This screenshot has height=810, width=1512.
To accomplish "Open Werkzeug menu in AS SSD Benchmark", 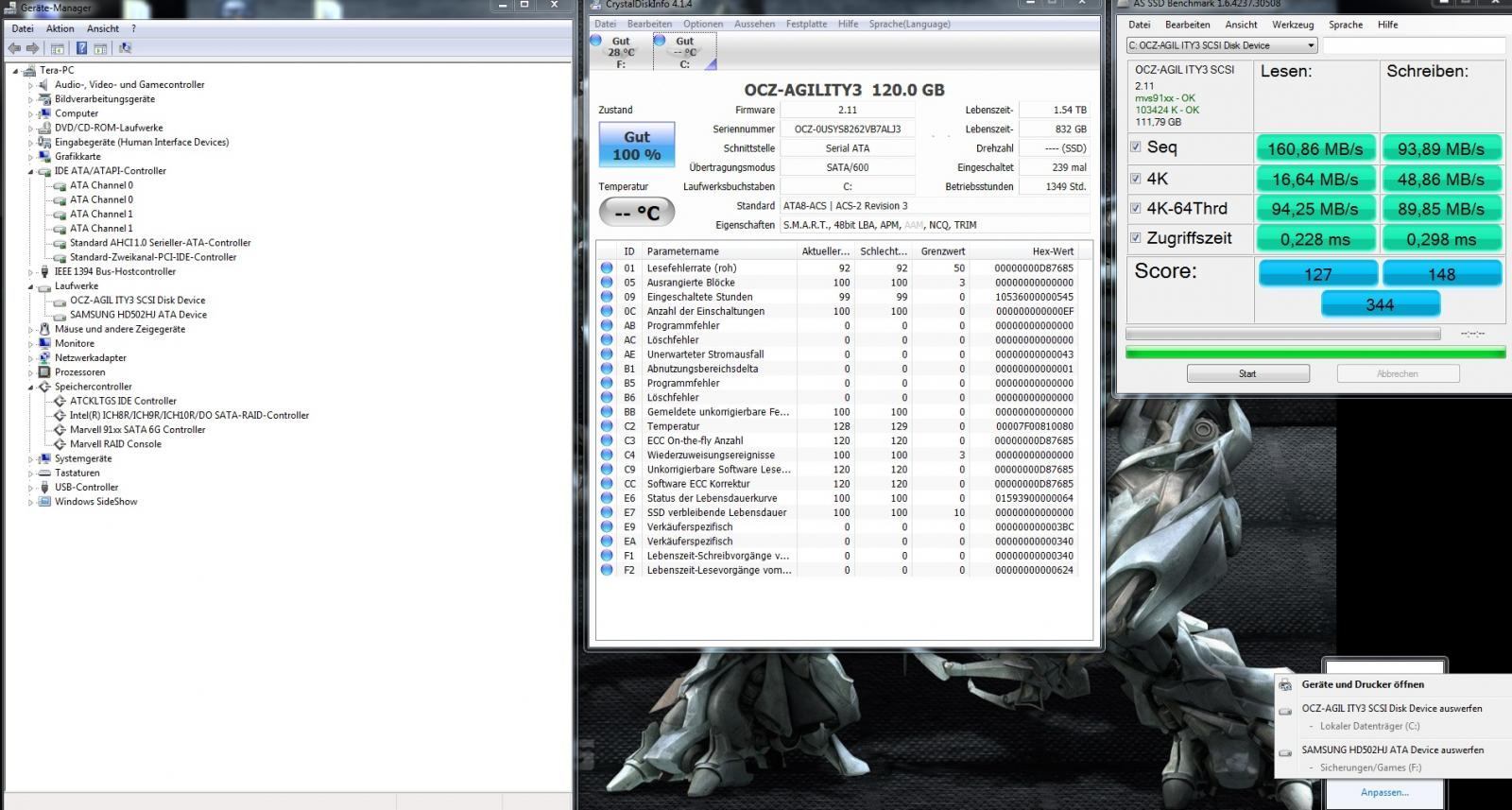I will (1293, 25).
